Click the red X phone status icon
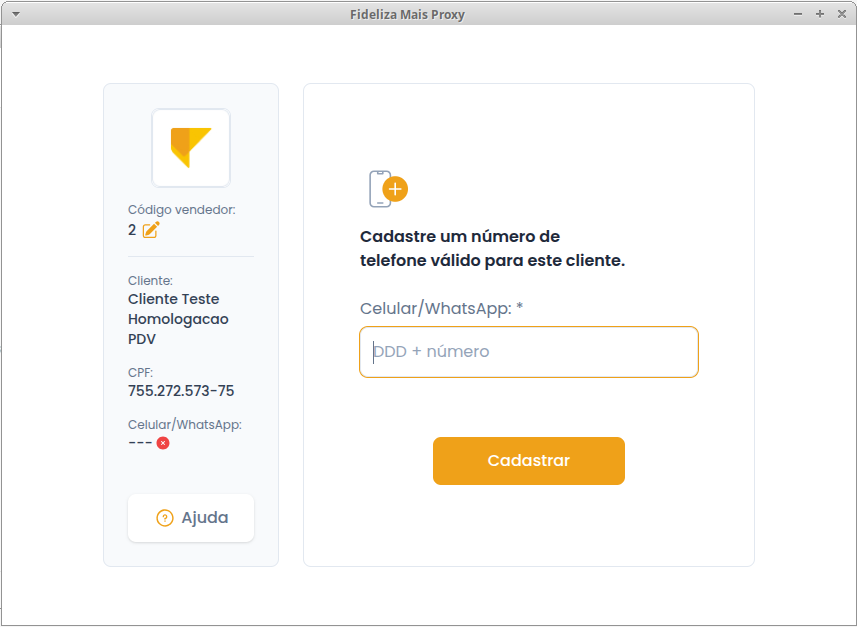Viewport: 857px width, 627px height. point(163,443)
